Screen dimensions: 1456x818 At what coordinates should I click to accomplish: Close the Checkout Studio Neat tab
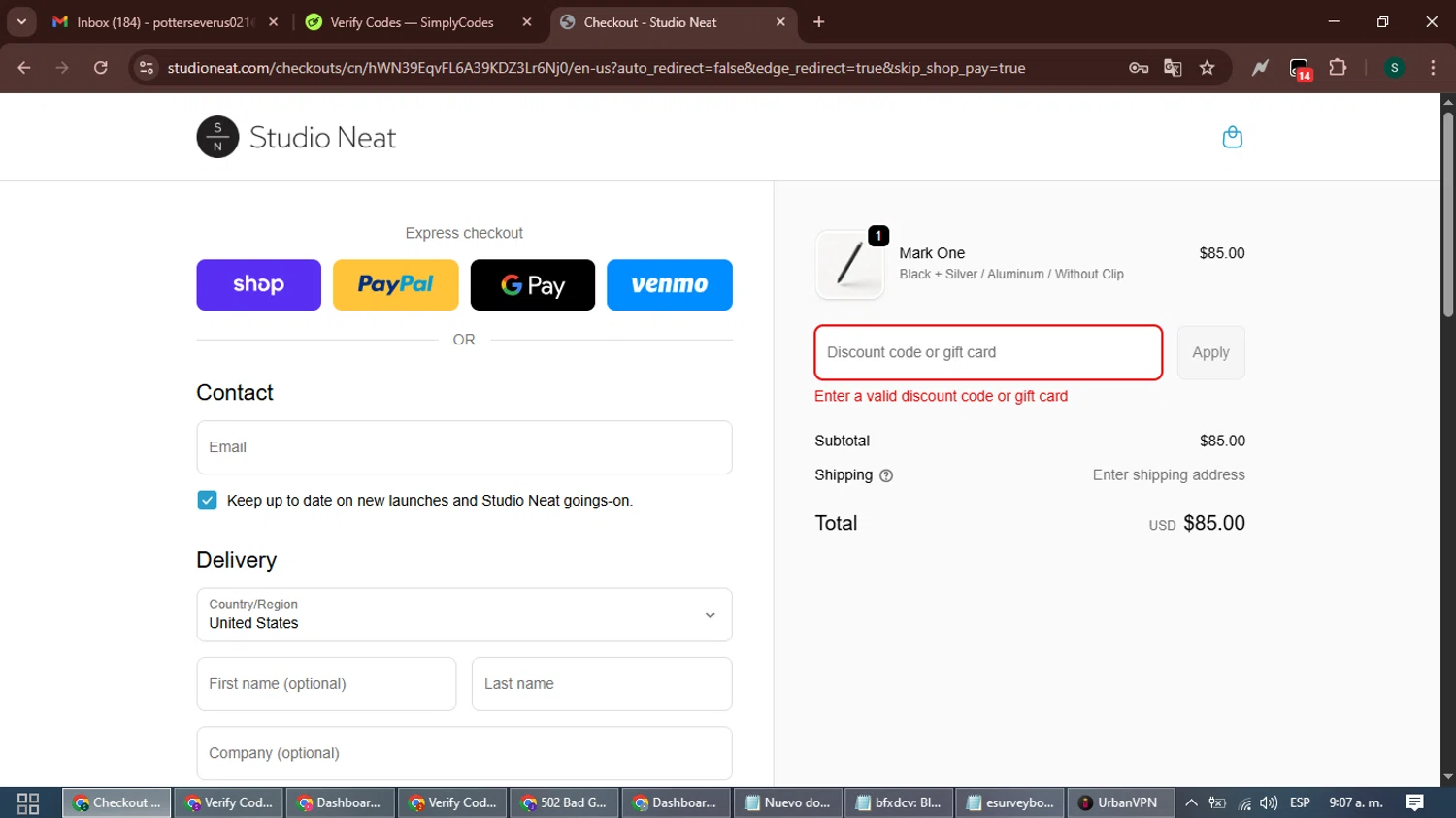780,22
